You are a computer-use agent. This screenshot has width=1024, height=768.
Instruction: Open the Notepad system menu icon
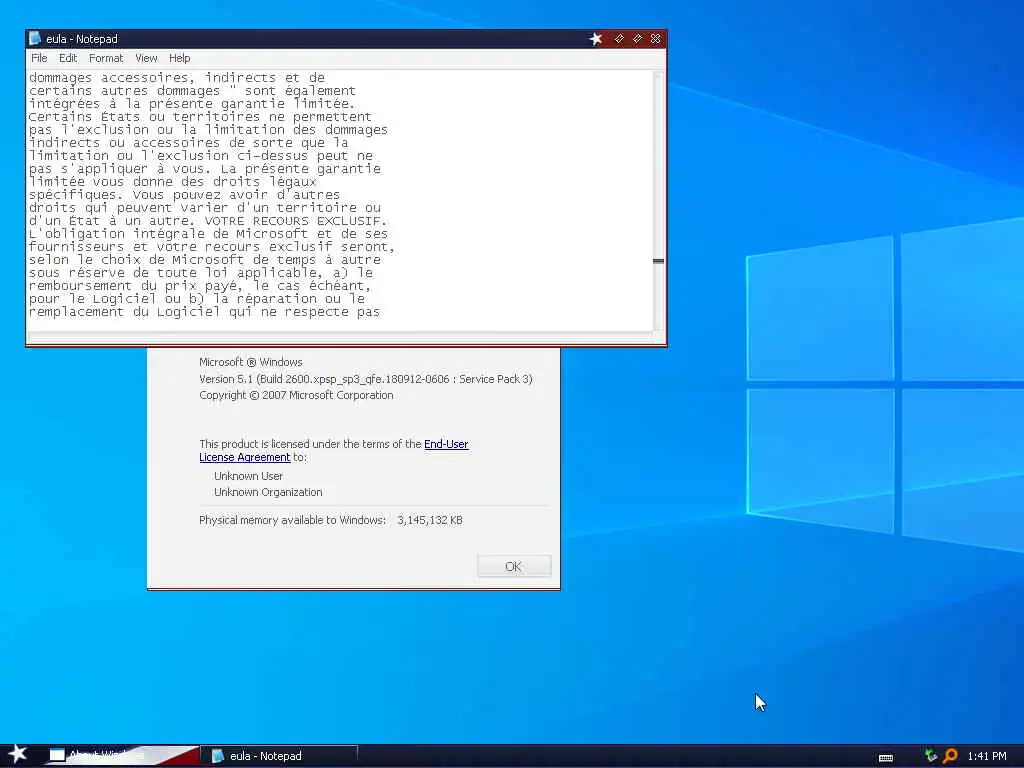coord(35,39)
